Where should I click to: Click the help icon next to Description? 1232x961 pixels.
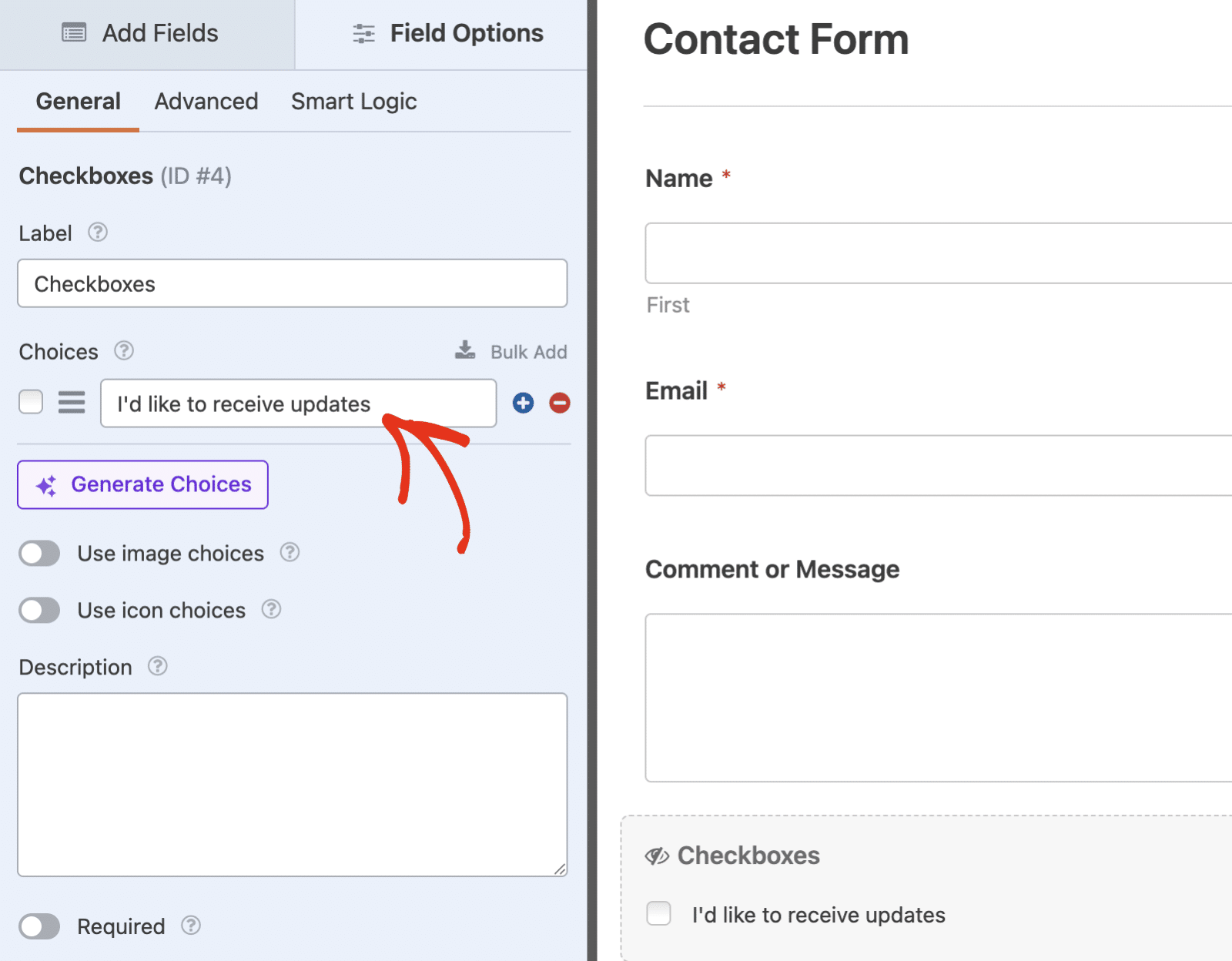click(158, 666)
